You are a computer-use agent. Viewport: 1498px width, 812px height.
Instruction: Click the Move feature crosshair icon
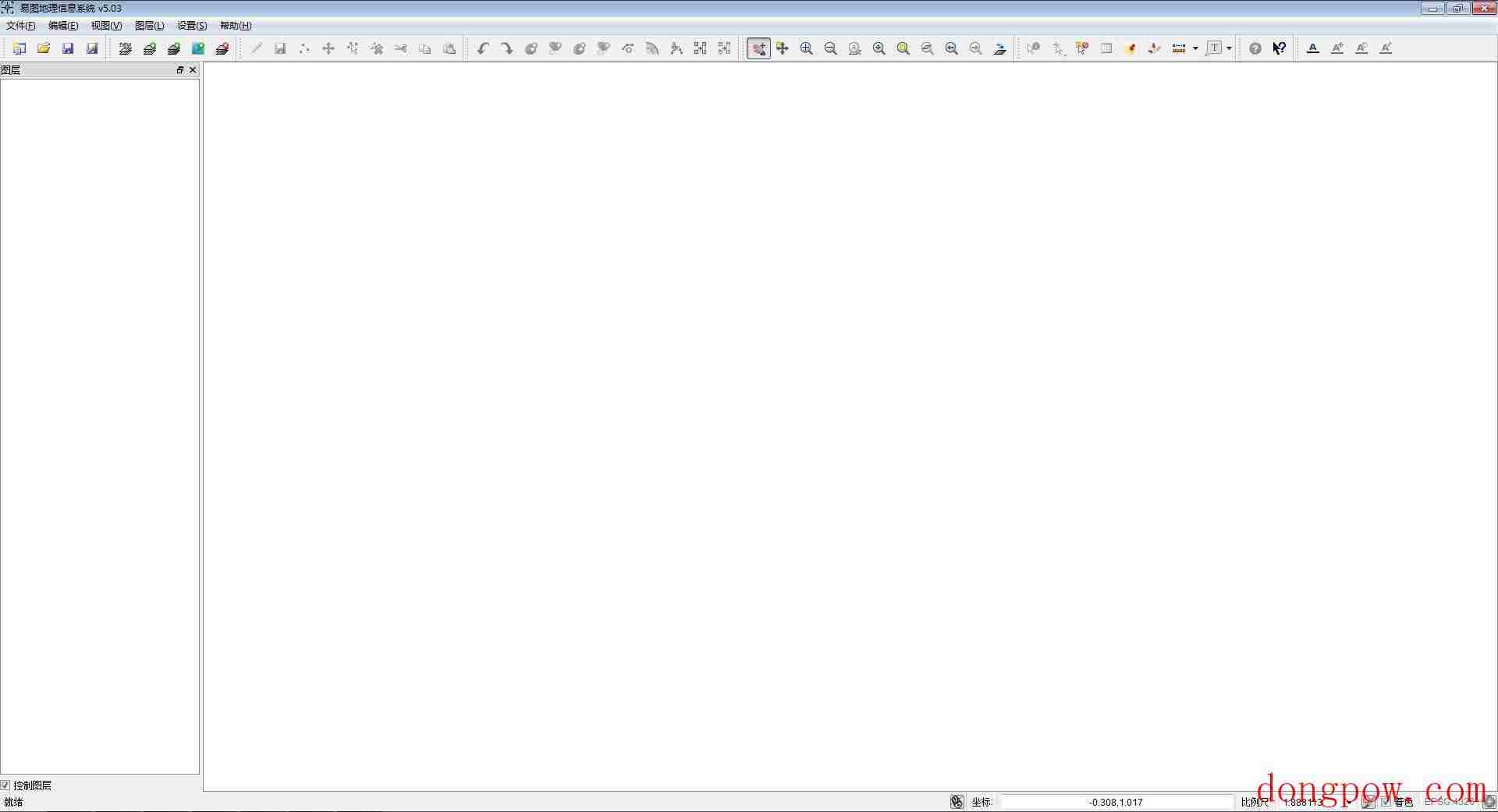[x=328, y=48]
